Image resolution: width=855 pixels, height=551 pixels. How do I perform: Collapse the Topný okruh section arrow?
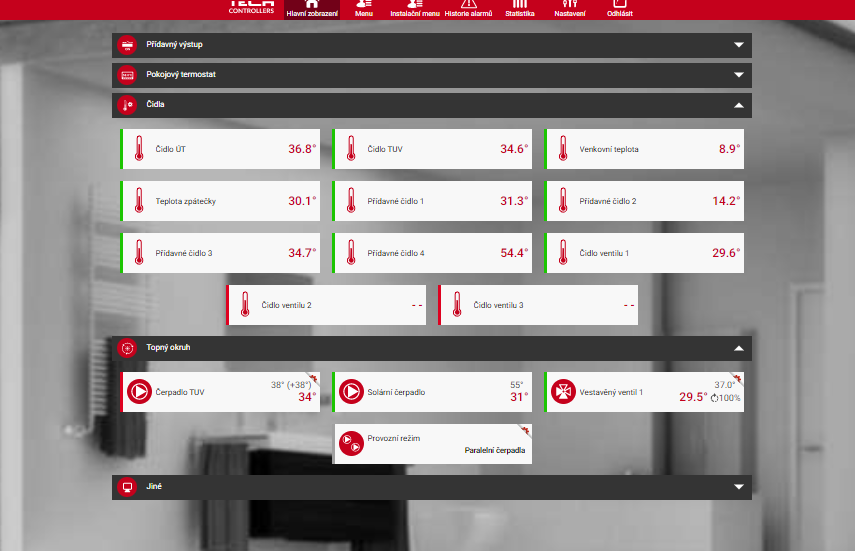coord(739,348)
